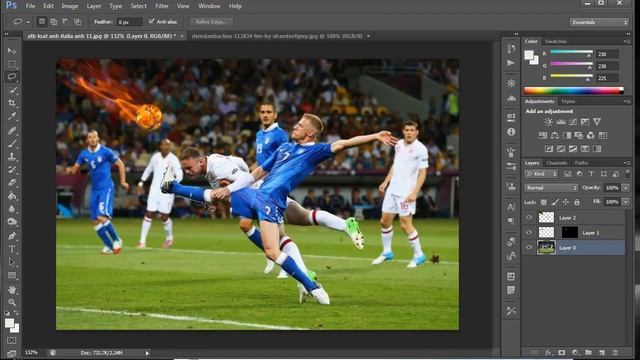This screenshot has height=360, width=640.
Task: Select the Hand tool
Action: pos(12,289)
